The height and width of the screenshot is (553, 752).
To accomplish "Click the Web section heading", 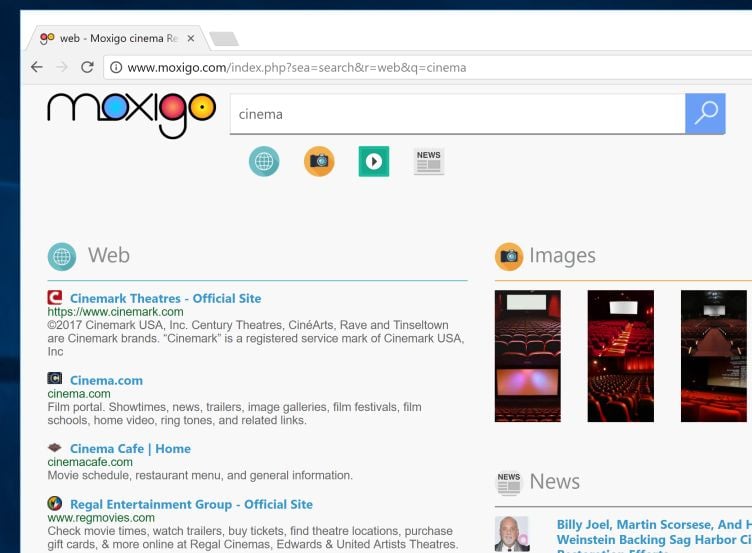I will tap(109, 256).
